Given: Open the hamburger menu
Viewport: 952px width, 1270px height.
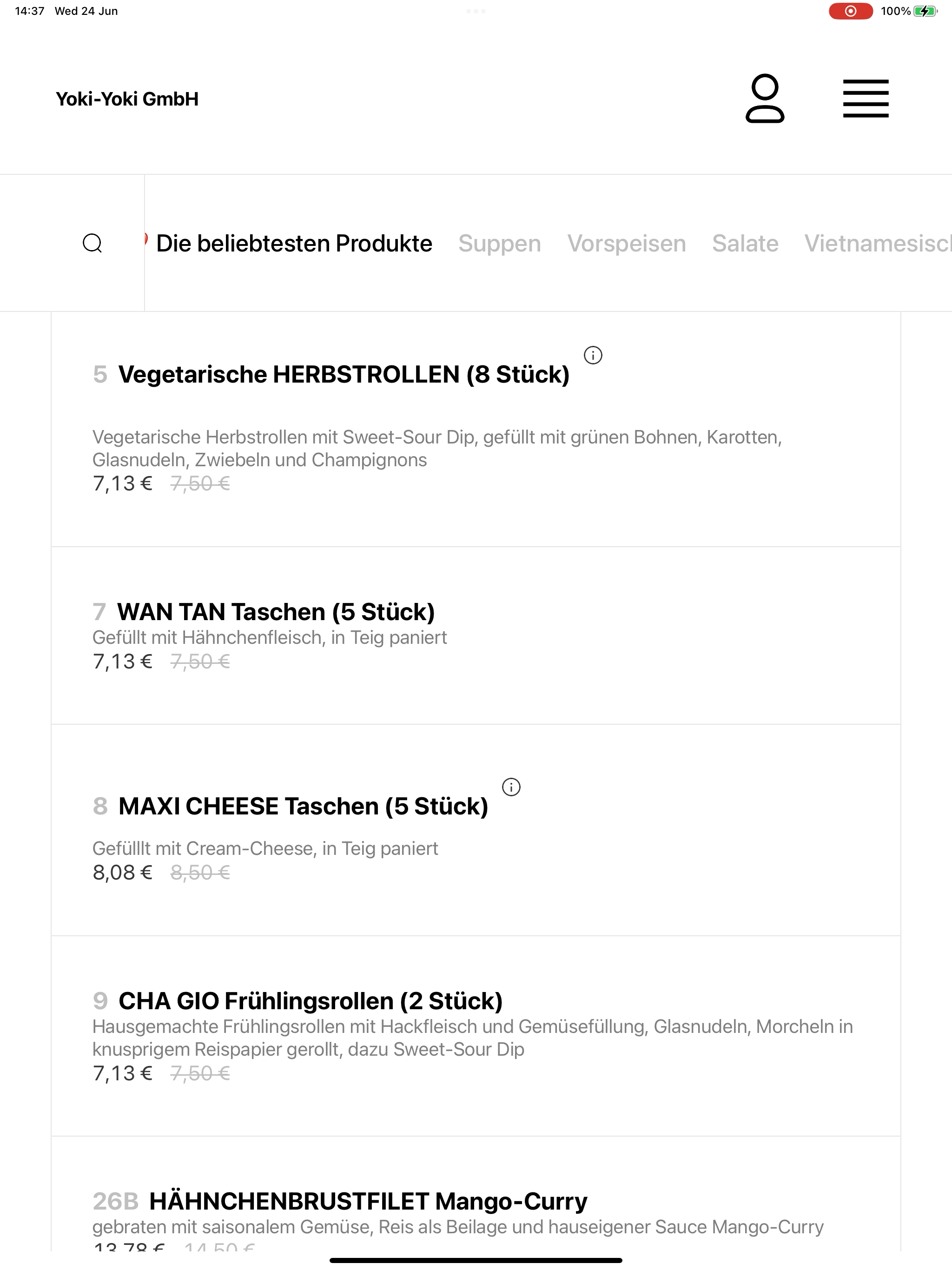Looking at the screenshot, I should click(866, 99).
